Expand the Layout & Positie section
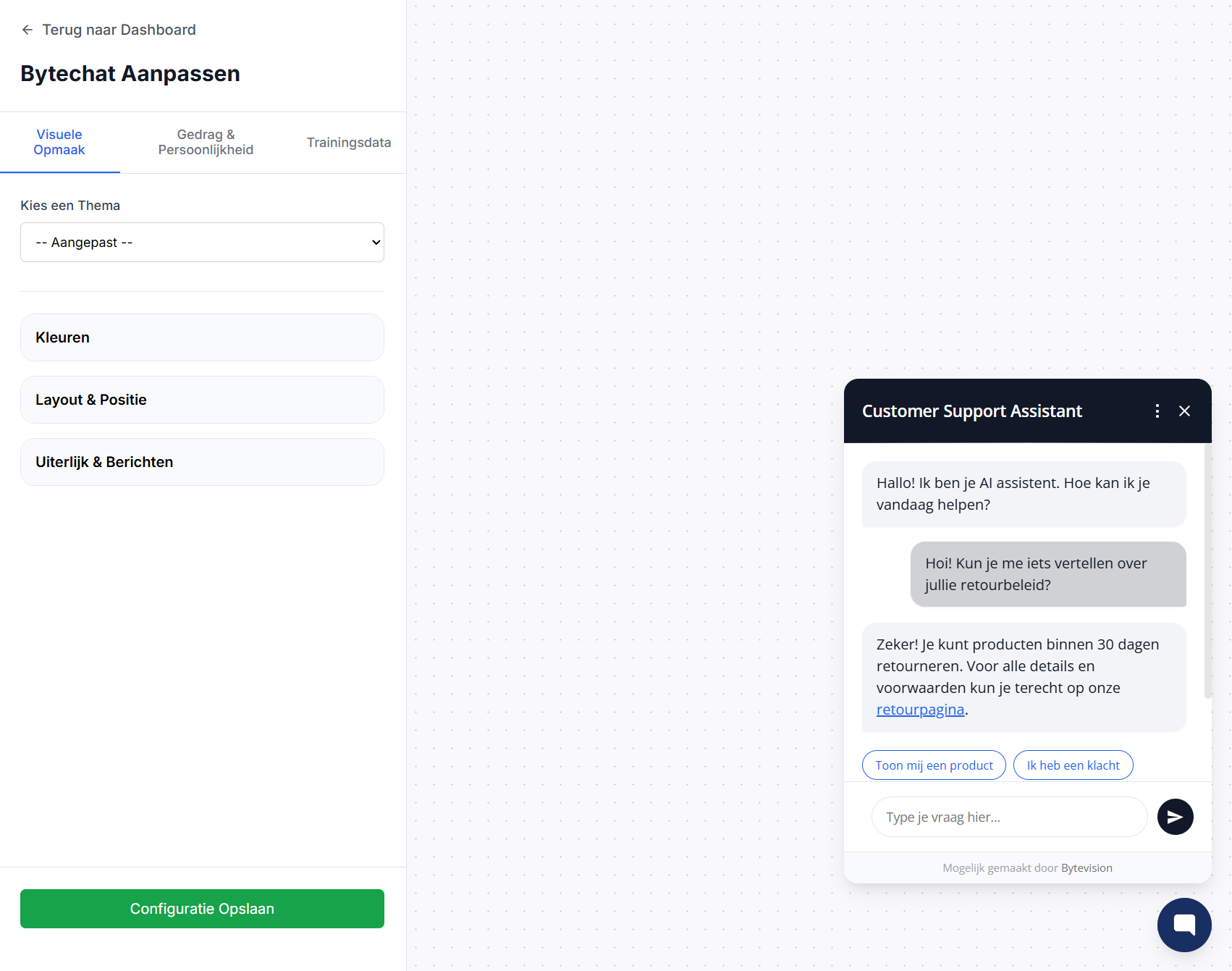This screenshot has height=971, width=1232. pyautogui.click(x=202, y=400)
